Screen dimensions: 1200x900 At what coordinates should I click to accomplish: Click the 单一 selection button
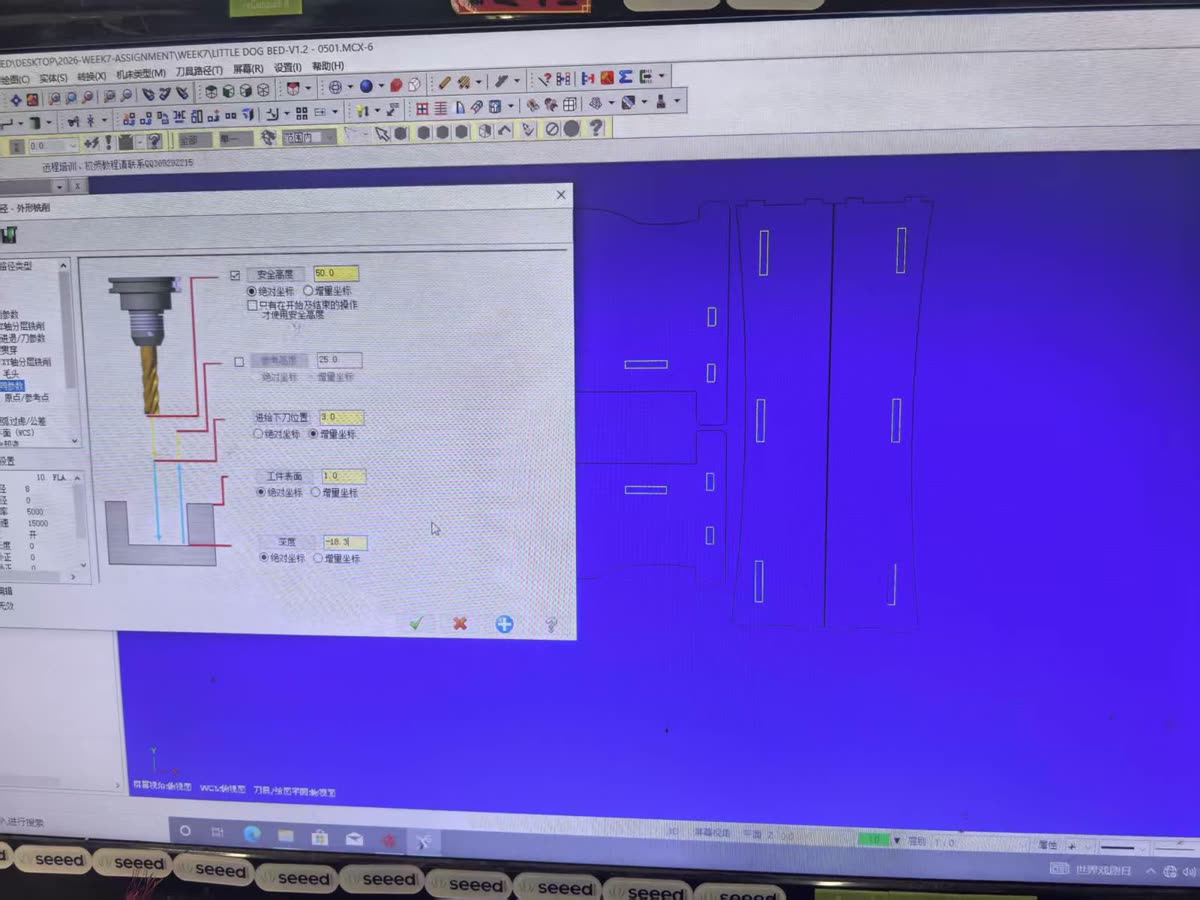point(236,138)
